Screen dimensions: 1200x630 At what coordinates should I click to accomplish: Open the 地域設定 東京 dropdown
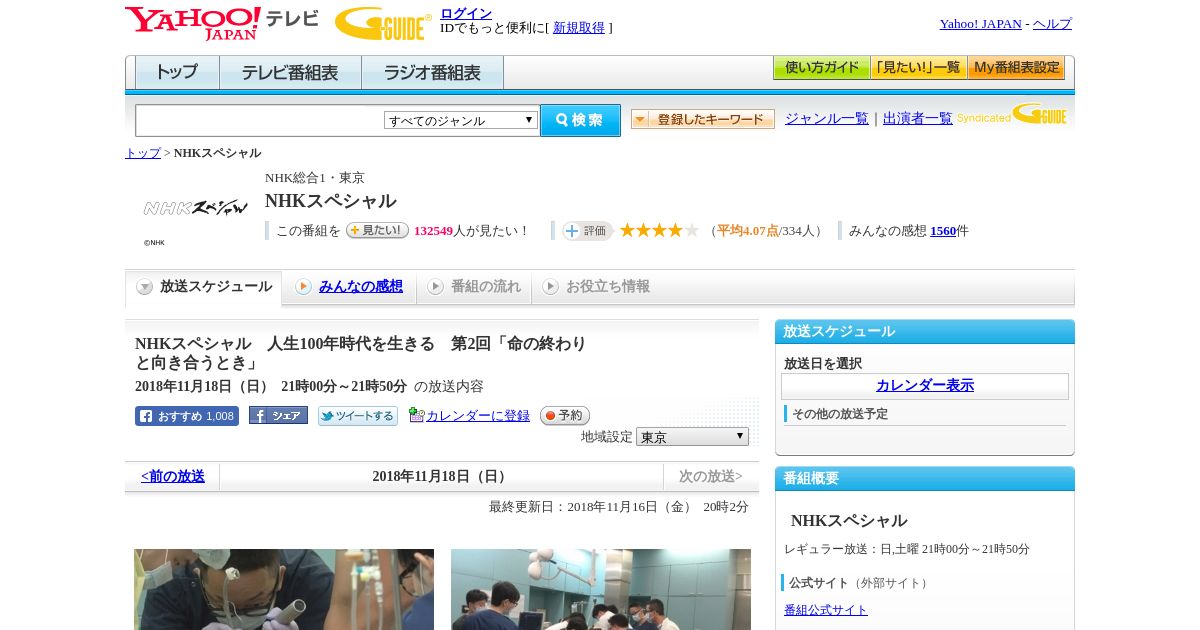(692, 437)
